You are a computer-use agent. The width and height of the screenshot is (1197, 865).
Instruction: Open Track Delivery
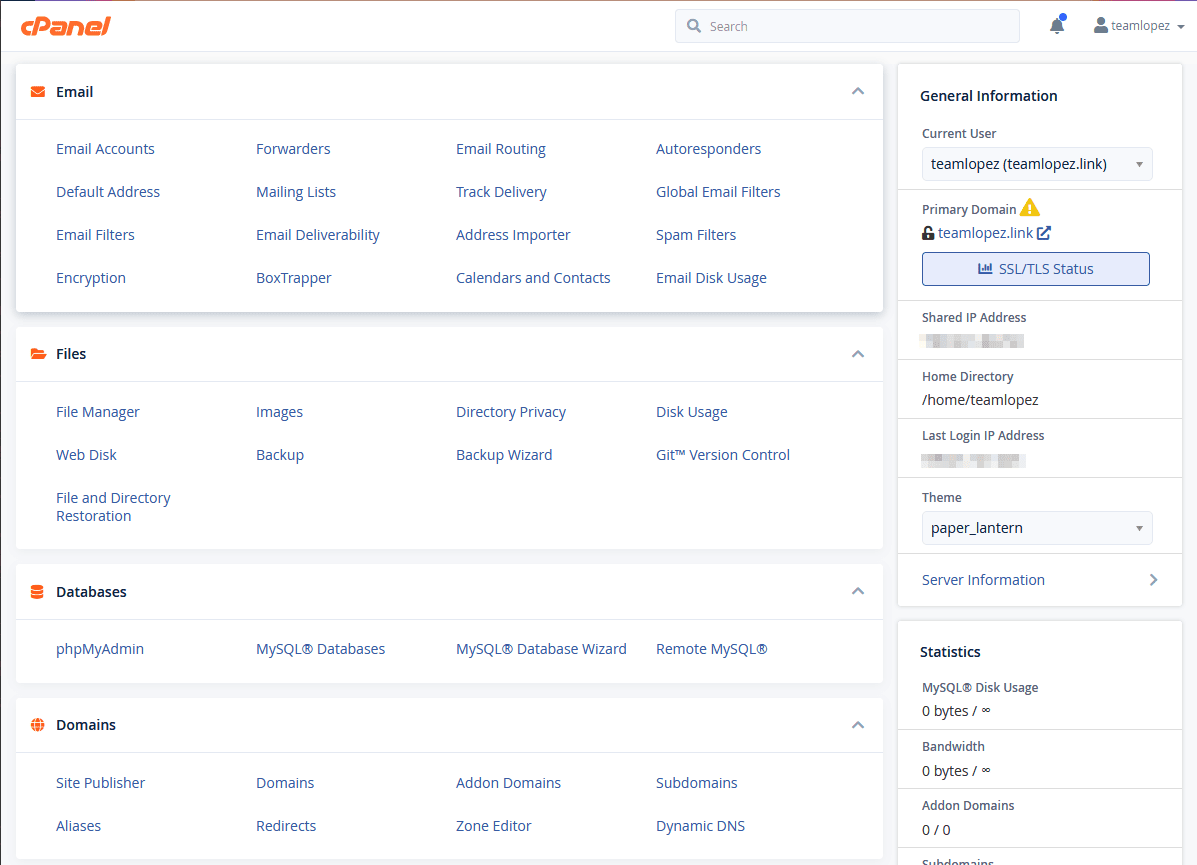coord(501,192)
